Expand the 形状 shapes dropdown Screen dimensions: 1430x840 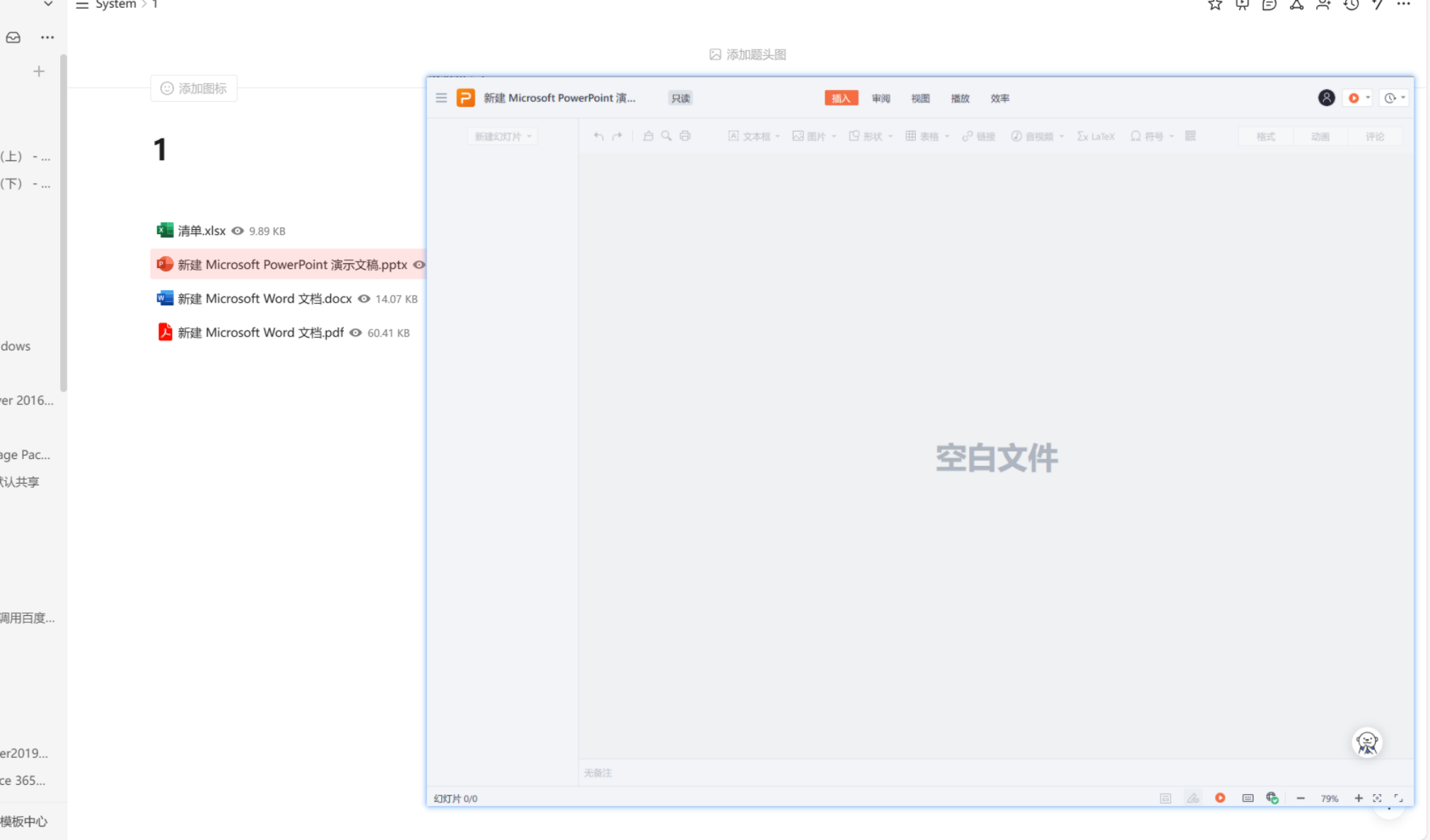[x=890, y=136]
